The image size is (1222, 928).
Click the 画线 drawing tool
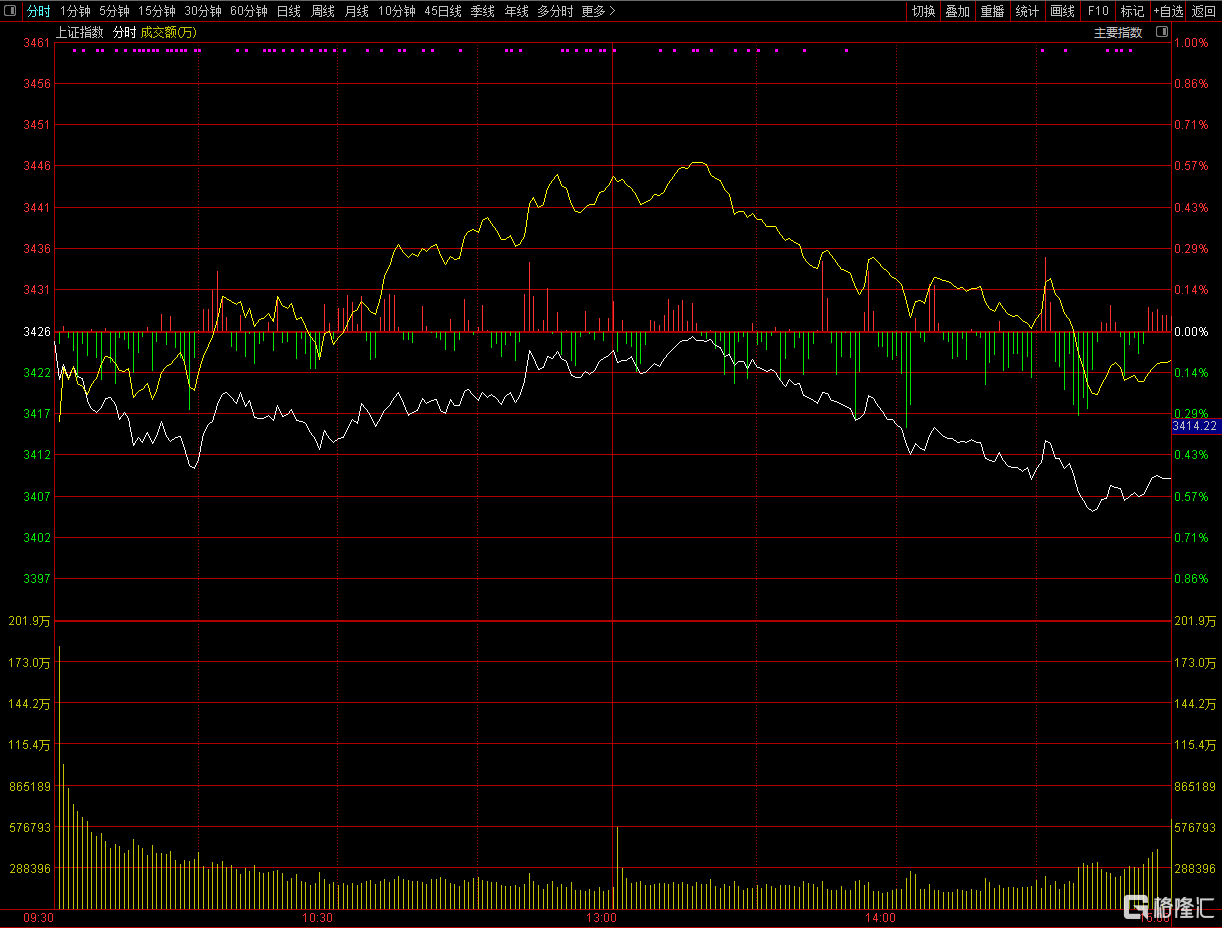pos(1062,11)
